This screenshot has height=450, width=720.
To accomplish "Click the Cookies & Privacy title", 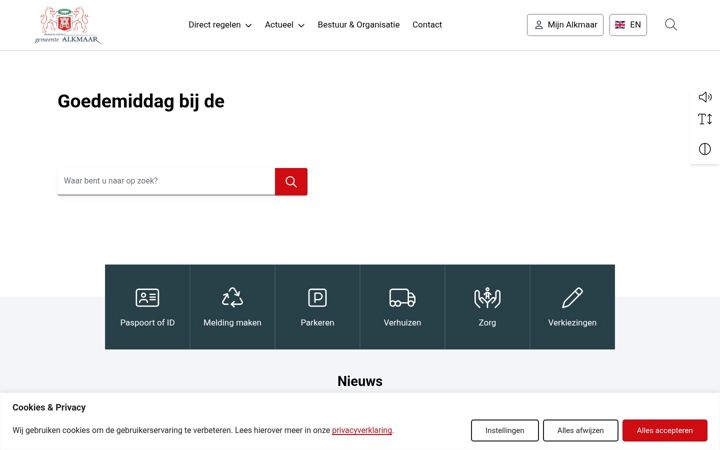I will [49, 407].
